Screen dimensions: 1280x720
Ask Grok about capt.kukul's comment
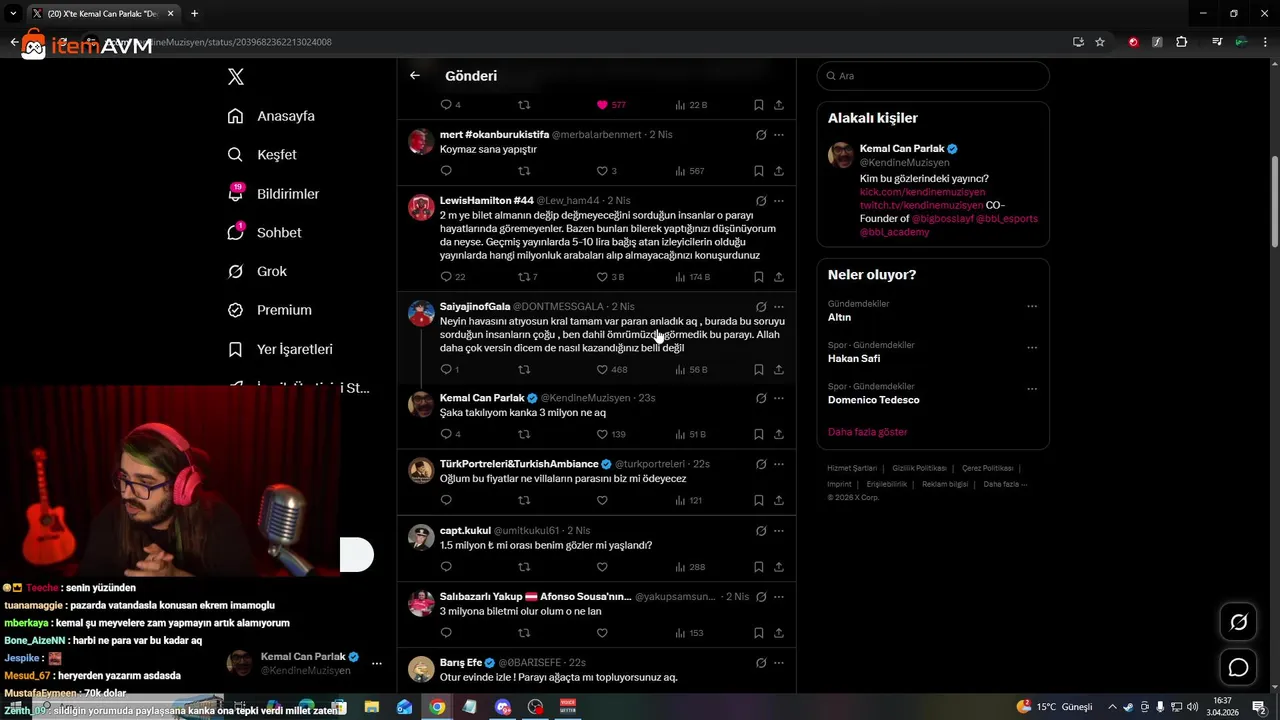pos(761,531)
